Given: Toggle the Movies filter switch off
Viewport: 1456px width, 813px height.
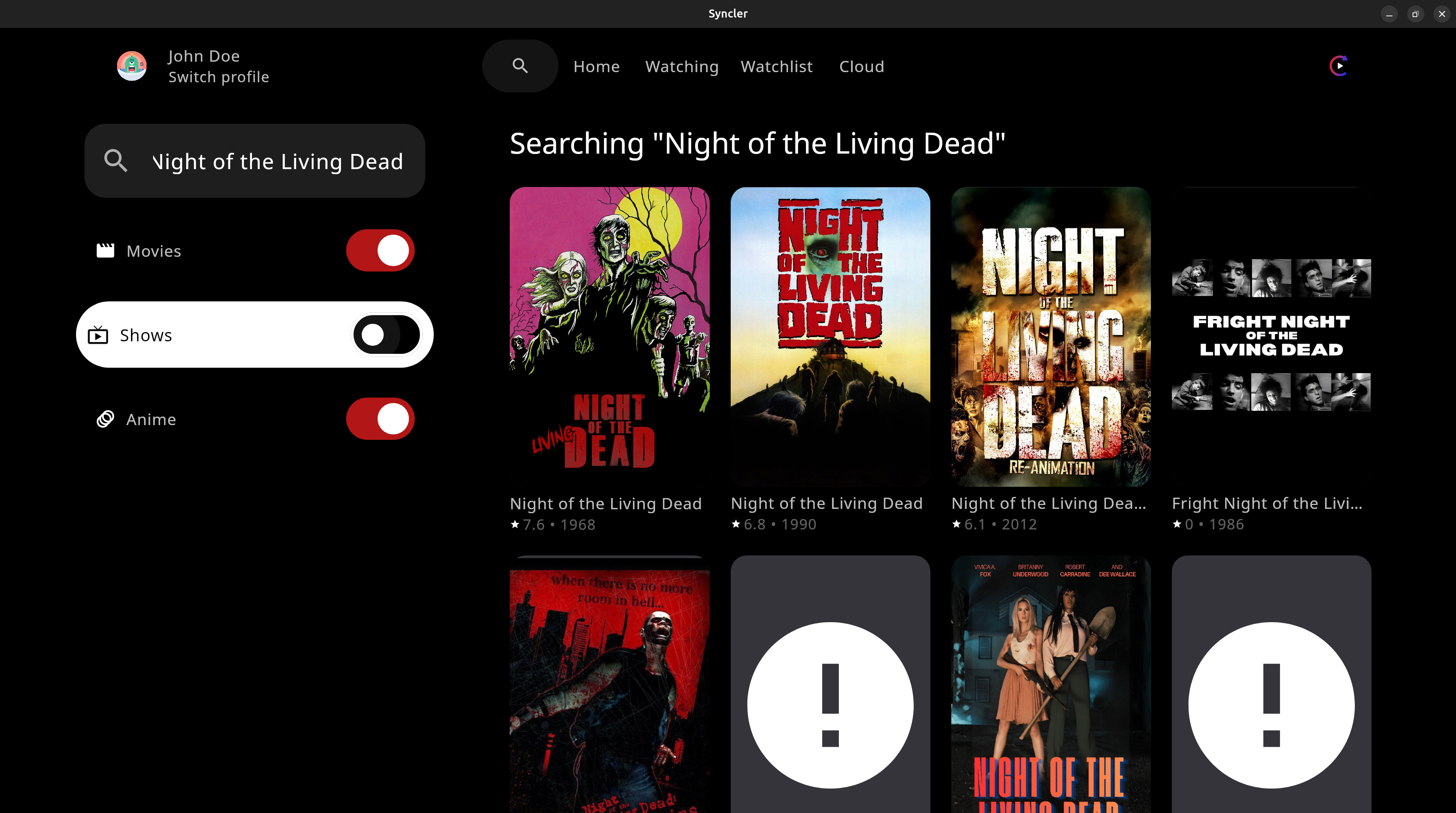Looking at the screenshot, I should [x=380, y=251].
